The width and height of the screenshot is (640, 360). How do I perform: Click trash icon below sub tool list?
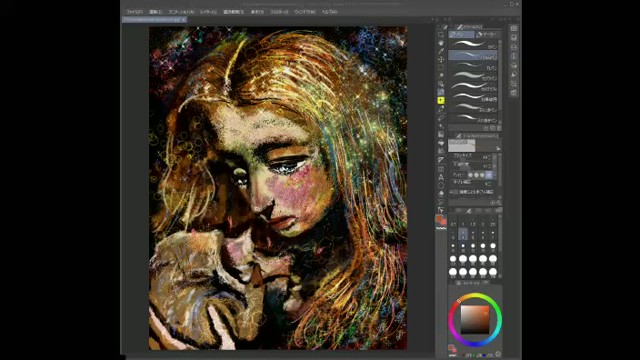tap(499, 128)
